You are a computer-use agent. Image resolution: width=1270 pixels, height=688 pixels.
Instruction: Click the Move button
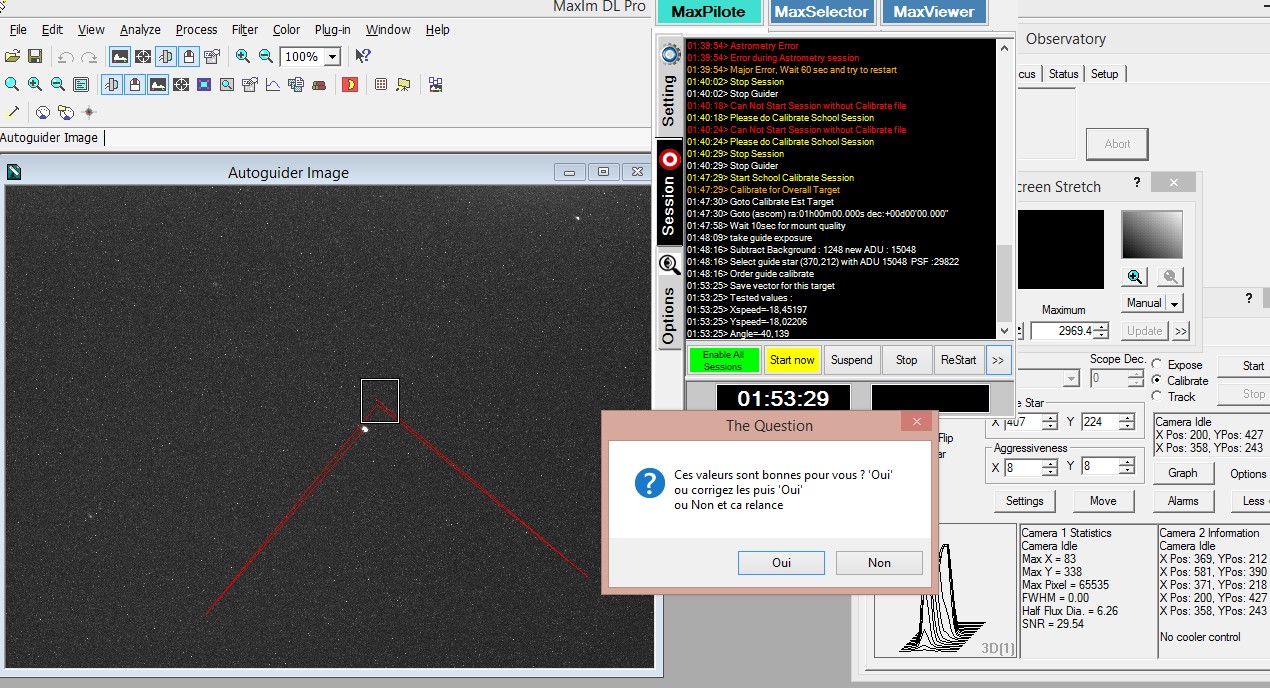click(1103, 501)
